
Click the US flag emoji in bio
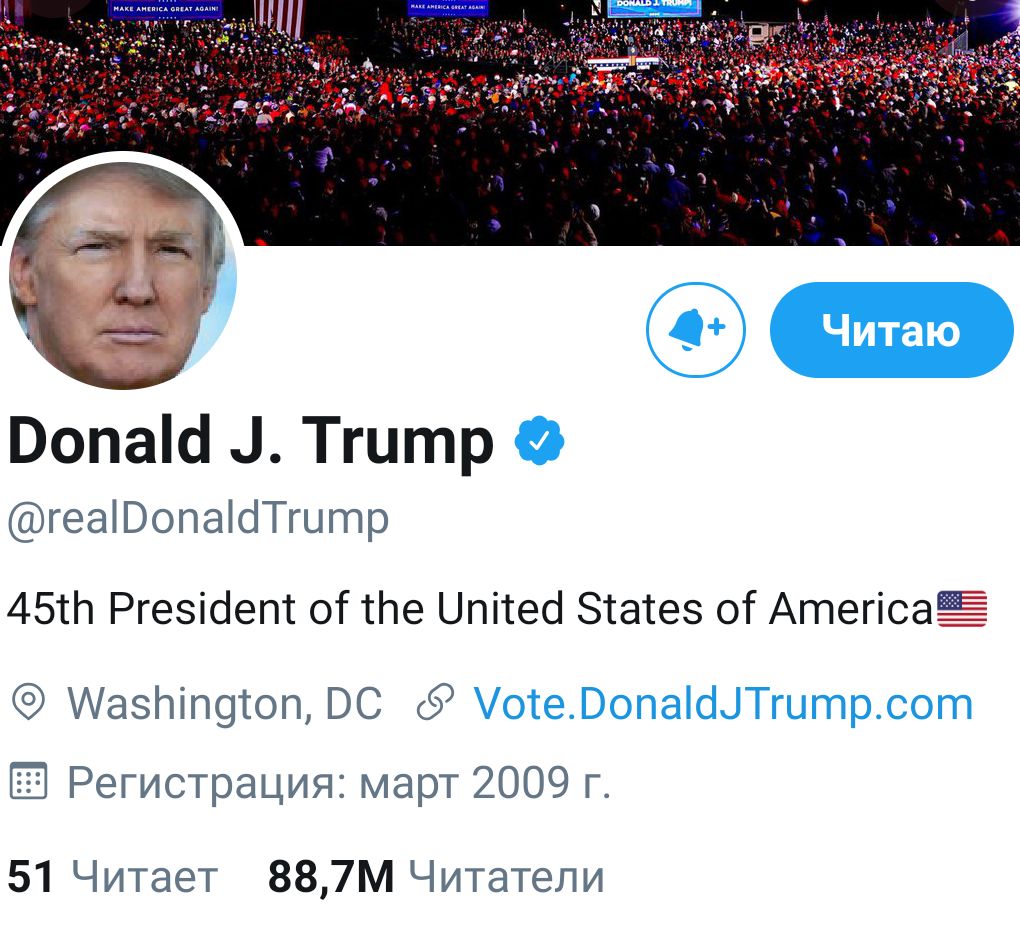(962, 609)
